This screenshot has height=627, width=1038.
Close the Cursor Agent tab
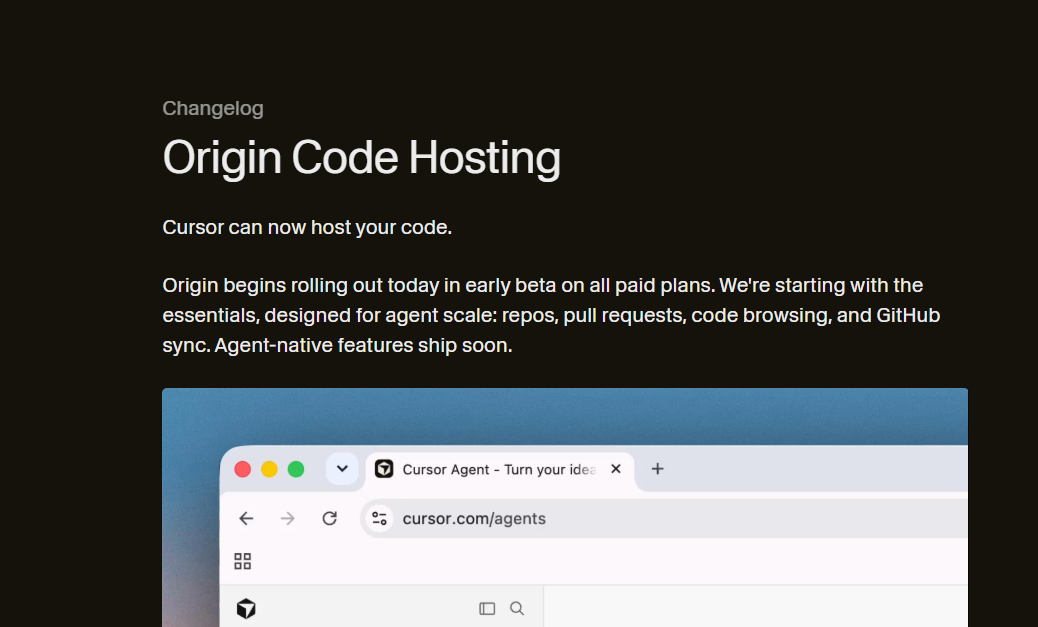[616, 469]
